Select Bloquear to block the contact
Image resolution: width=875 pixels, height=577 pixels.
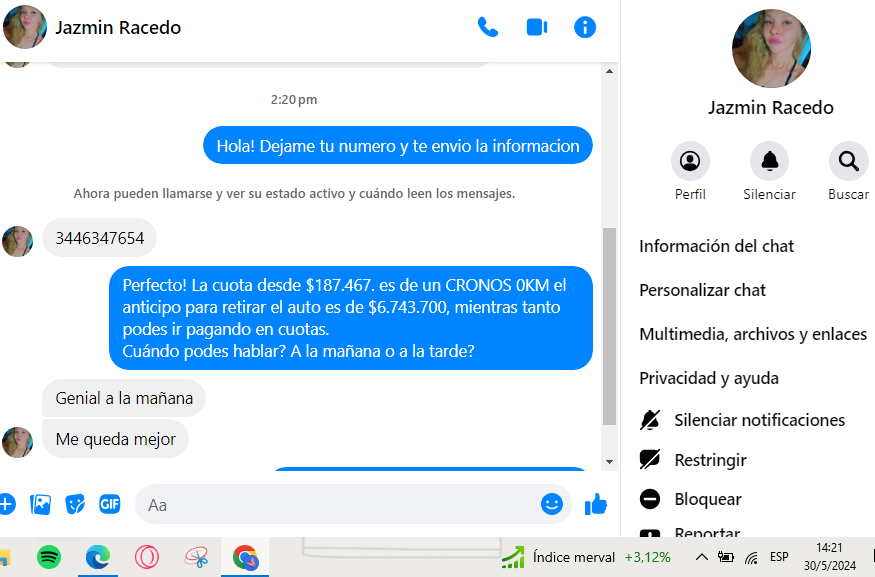coord(707,499)
